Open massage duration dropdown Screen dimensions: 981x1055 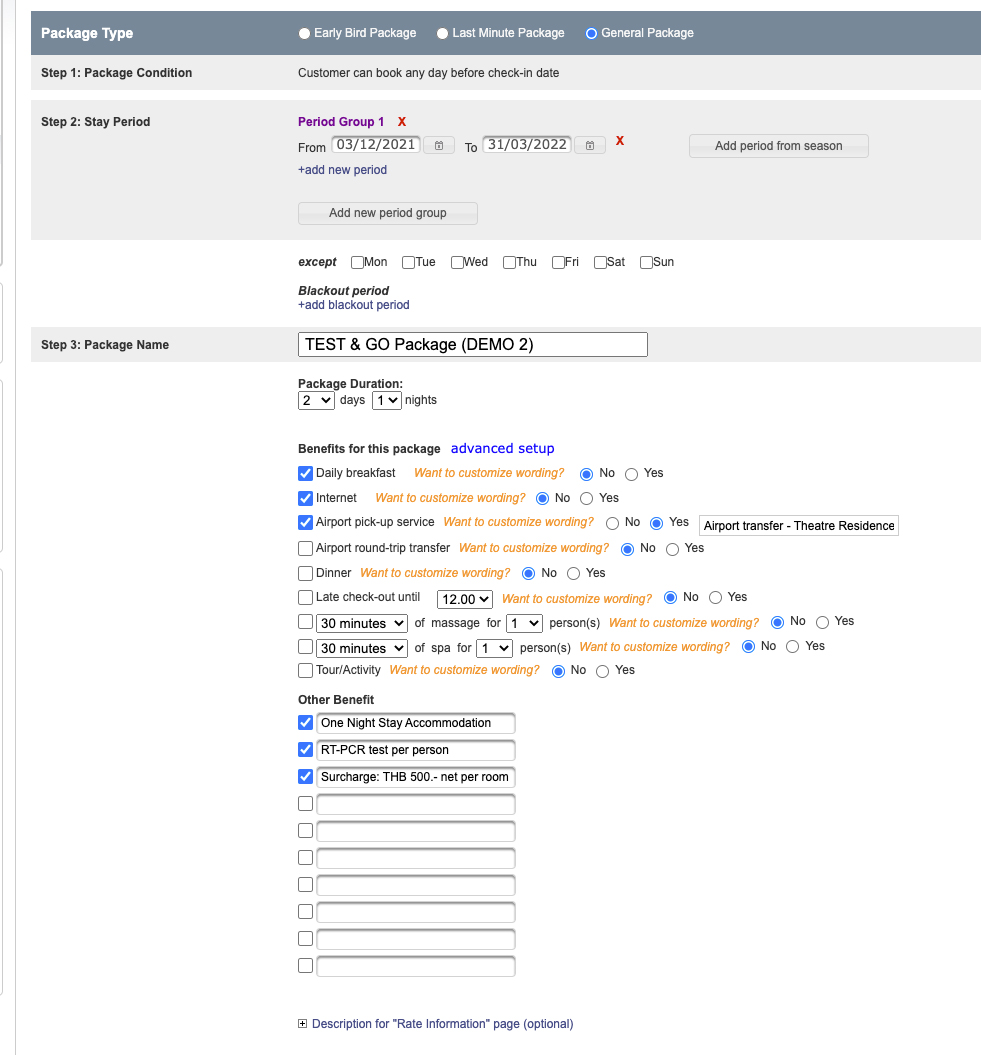[362, 623]
